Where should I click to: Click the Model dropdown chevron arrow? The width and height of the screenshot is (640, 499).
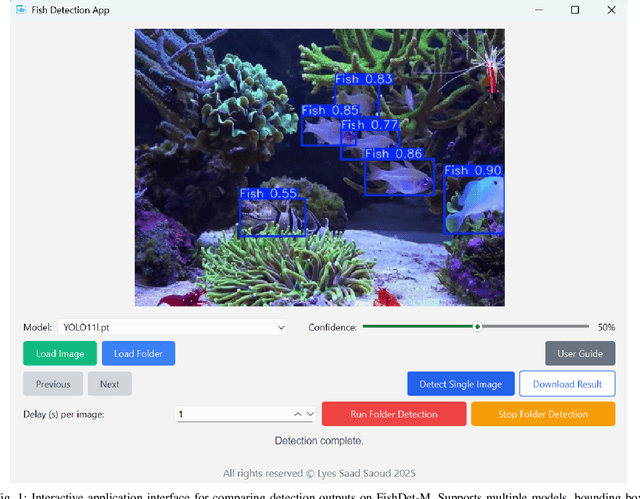[281, 327]
